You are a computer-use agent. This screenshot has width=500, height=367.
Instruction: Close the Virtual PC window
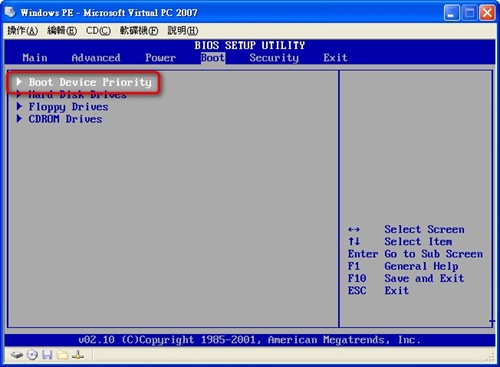(x=487, y=13)
